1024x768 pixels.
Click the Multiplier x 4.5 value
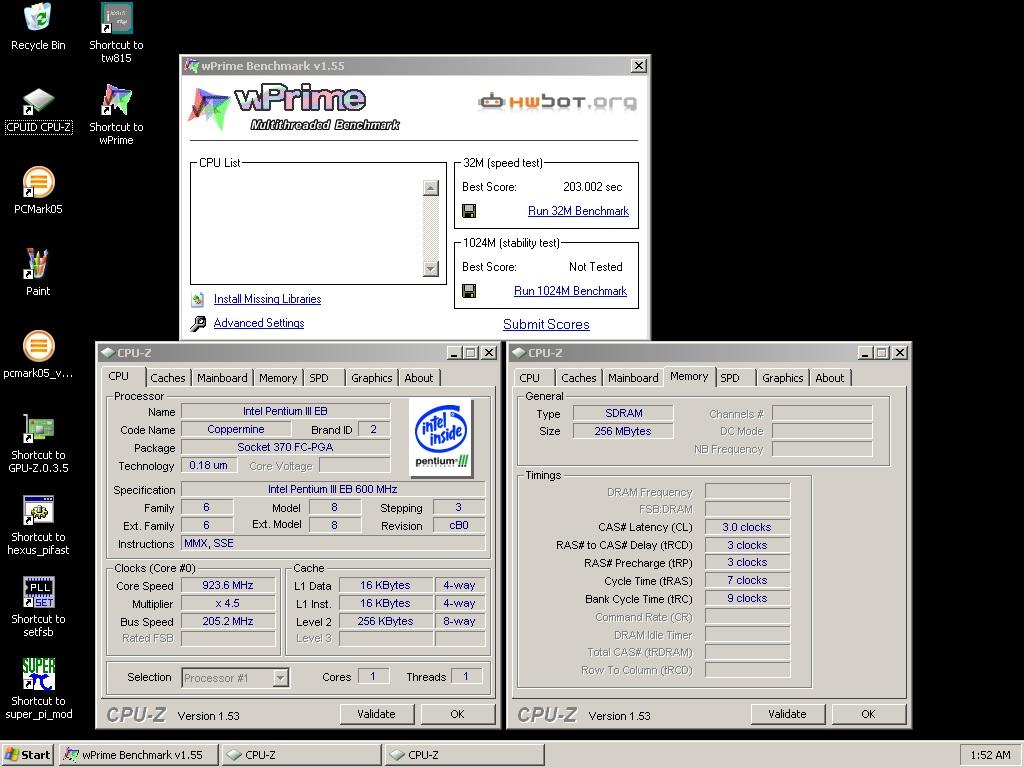227,604
